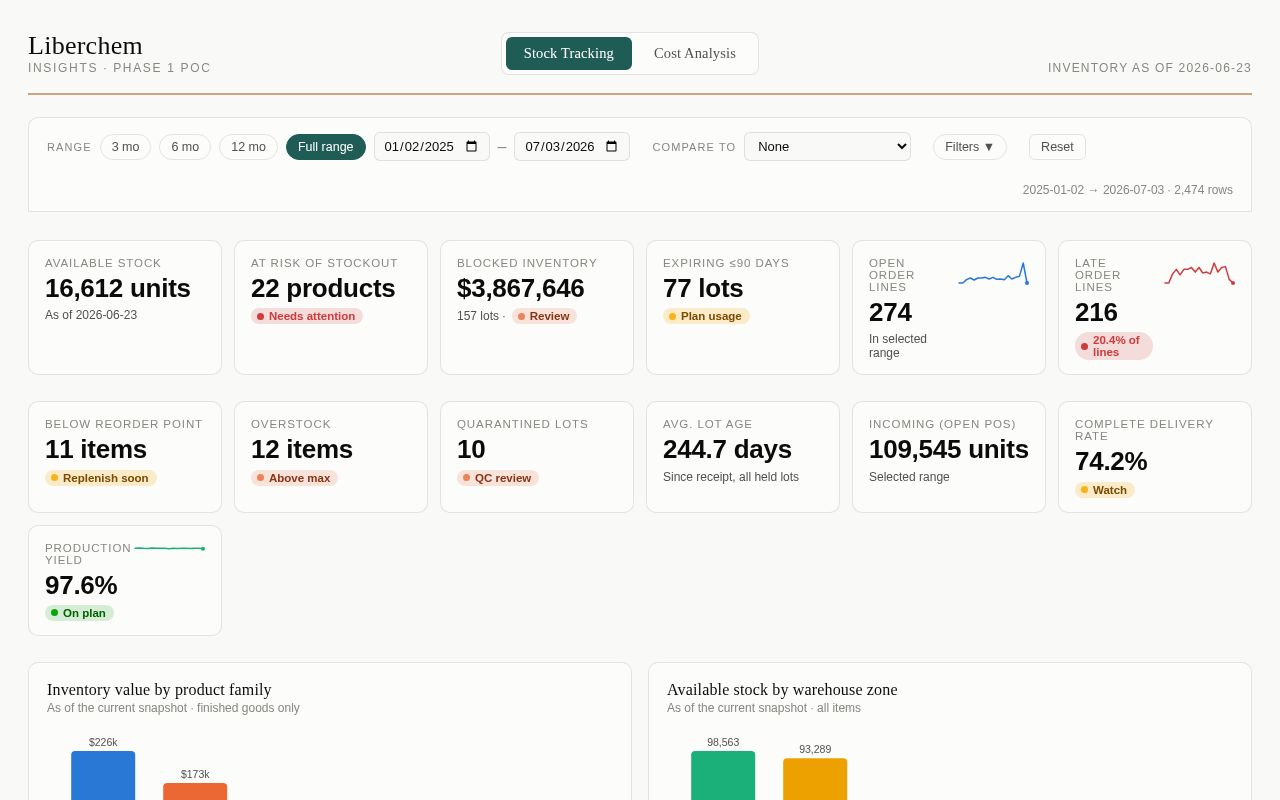This screenshot has height=800, width=1280.
Task: Click the Reset button
Action: click(x=1057, y=147)
